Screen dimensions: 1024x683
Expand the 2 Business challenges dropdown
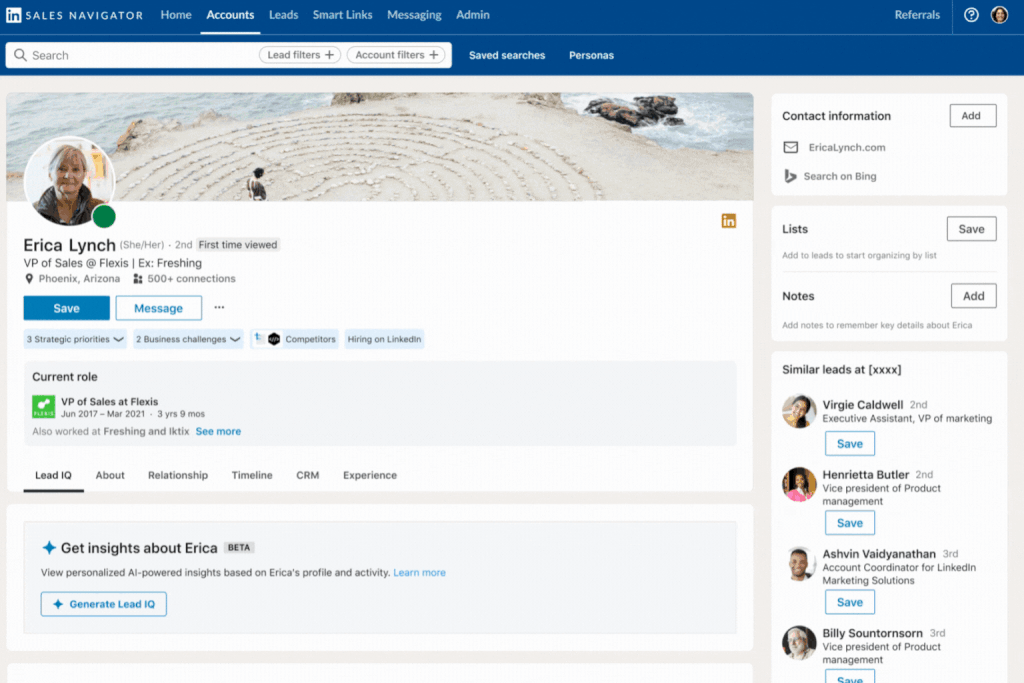pos(188,339)
